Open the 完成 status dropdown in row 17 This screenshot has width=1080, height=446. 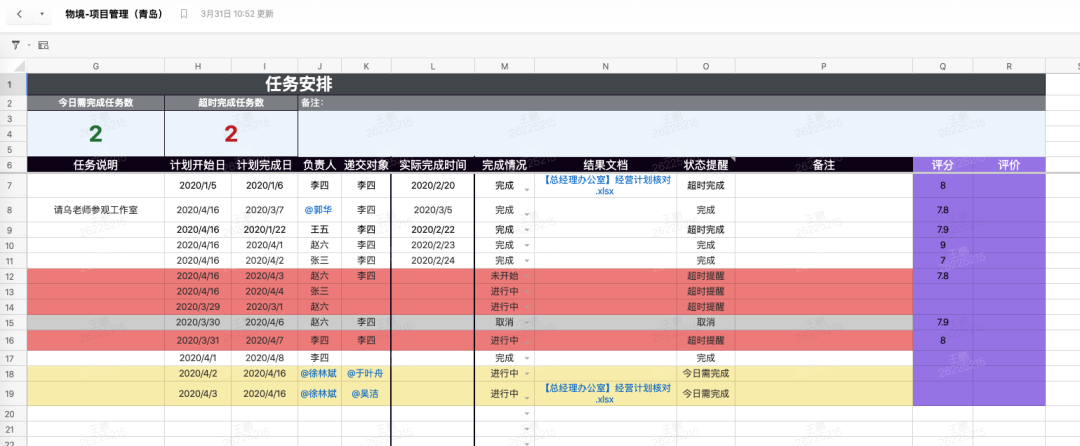[x=527, y=359]
